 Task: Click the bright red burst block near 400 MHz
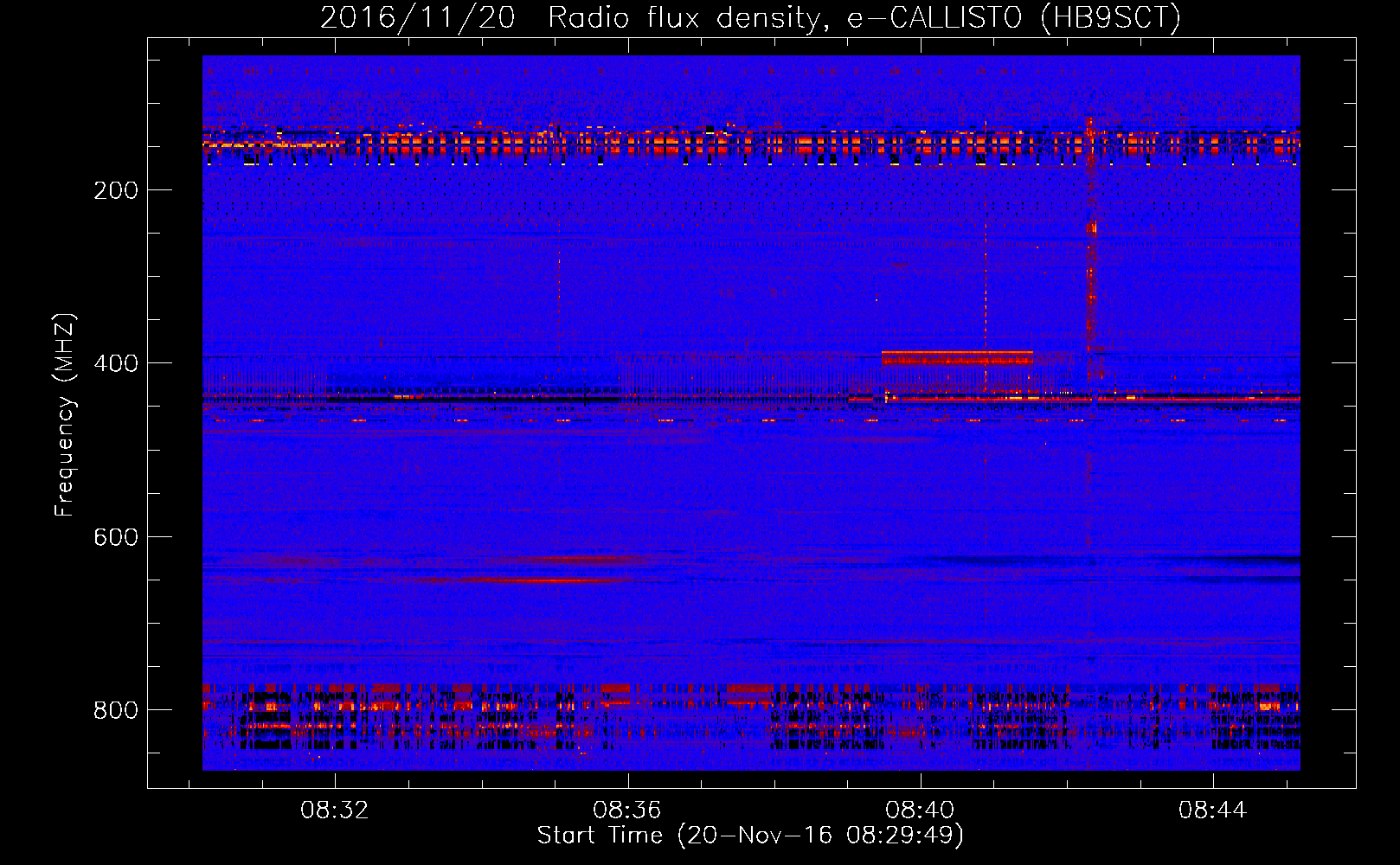(957, 358)
